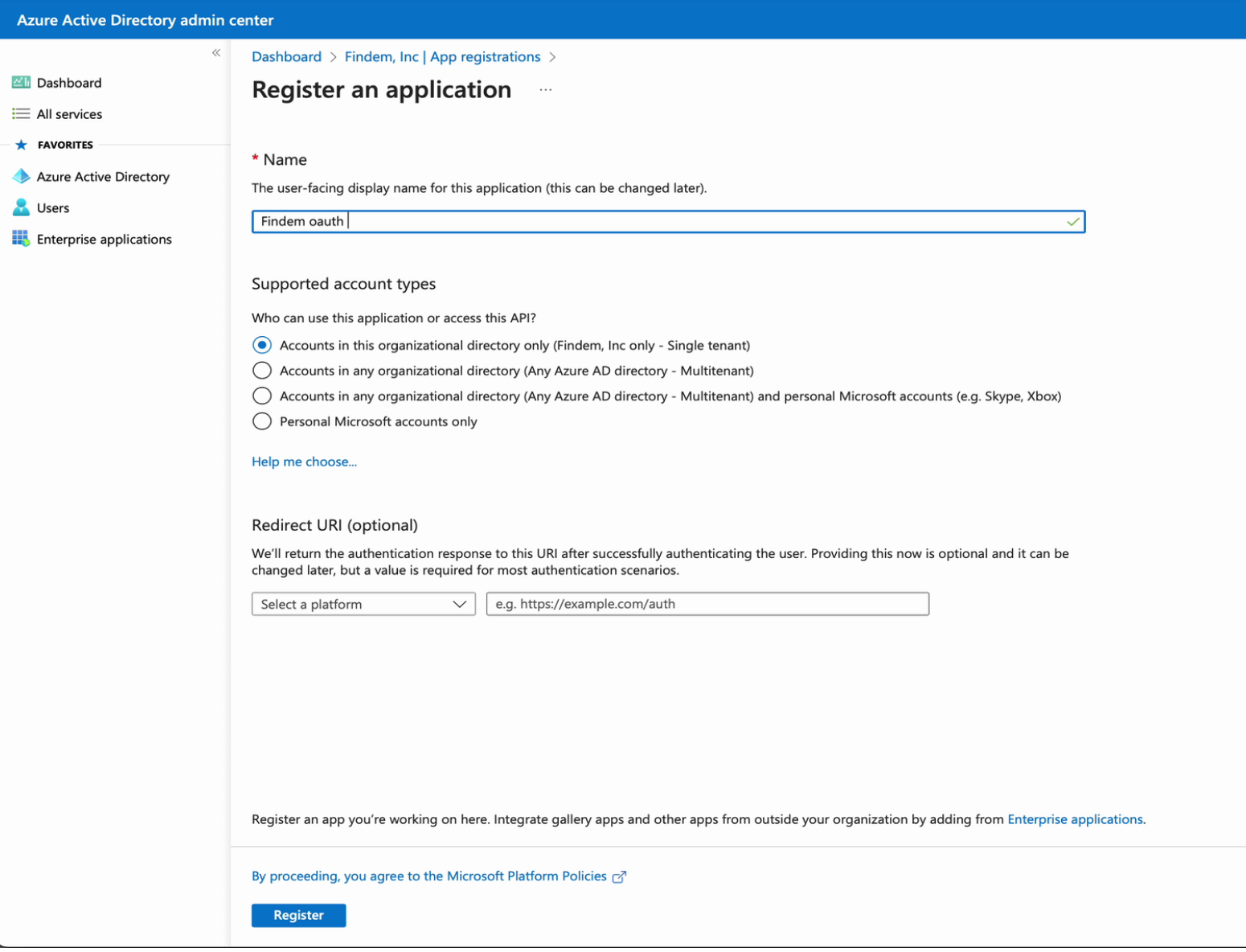Click the Favorites star icon
This screenshot has width=1246, height=952.
21,145
